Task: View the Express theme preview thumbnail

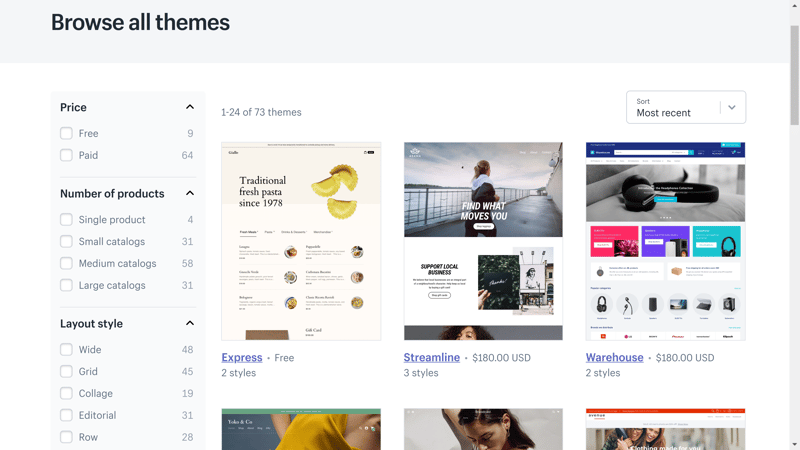Action: click(x=301, y=241)
